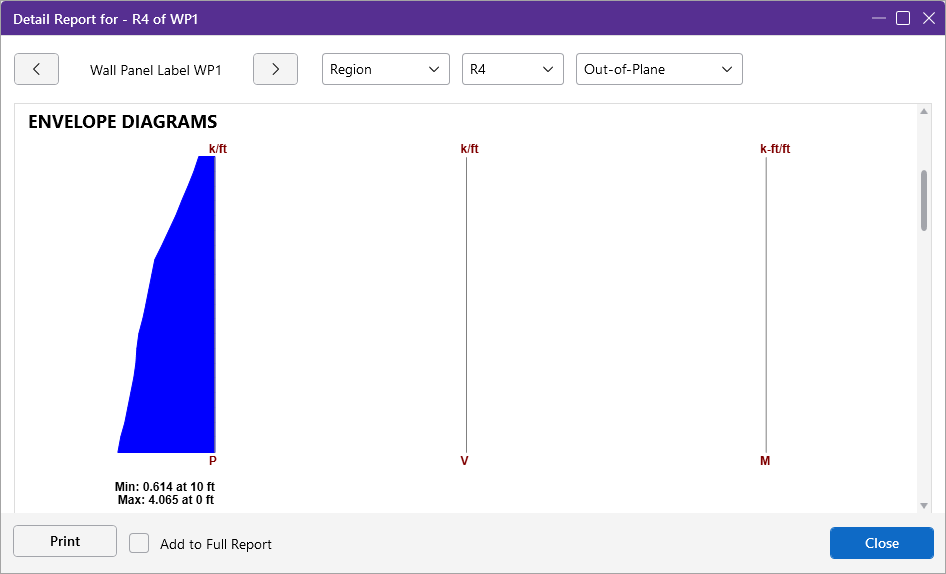
Task: Go to the previous wall panel
Action: point(36,69)
